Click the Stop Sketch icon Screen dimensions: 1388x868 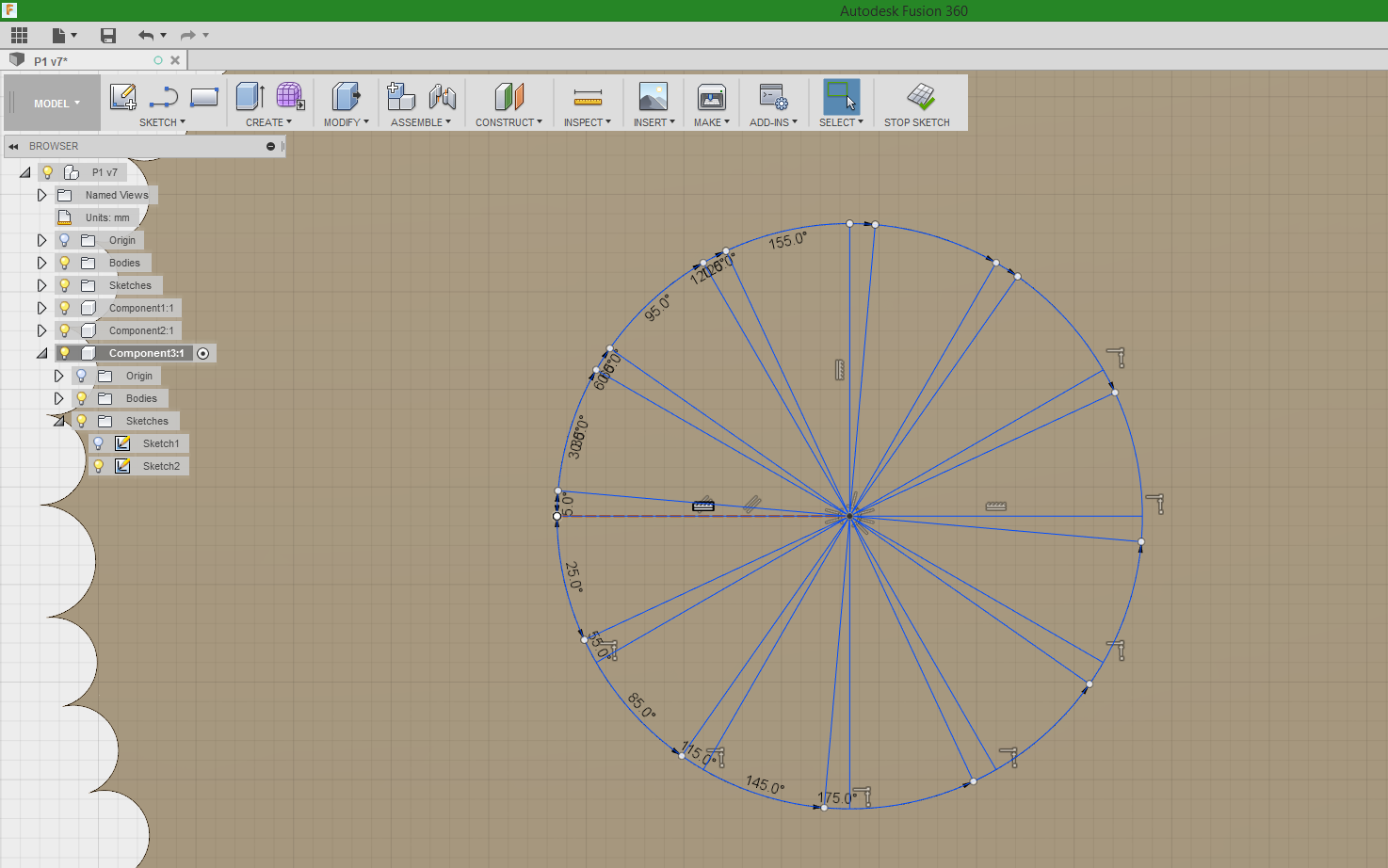tap(920, 96)
